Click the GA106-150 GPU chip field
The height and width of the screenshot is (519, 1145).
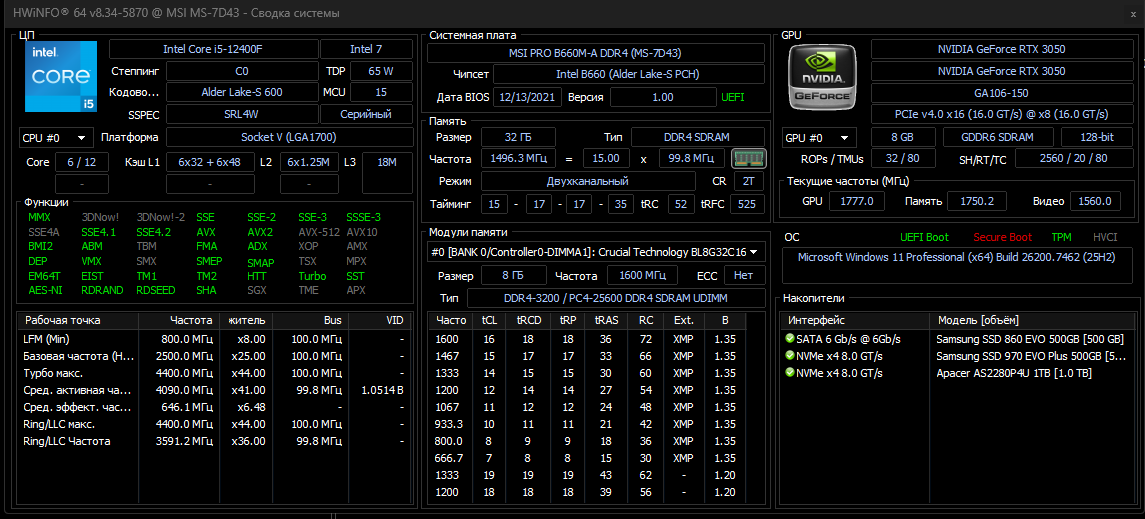point(1000,93)
